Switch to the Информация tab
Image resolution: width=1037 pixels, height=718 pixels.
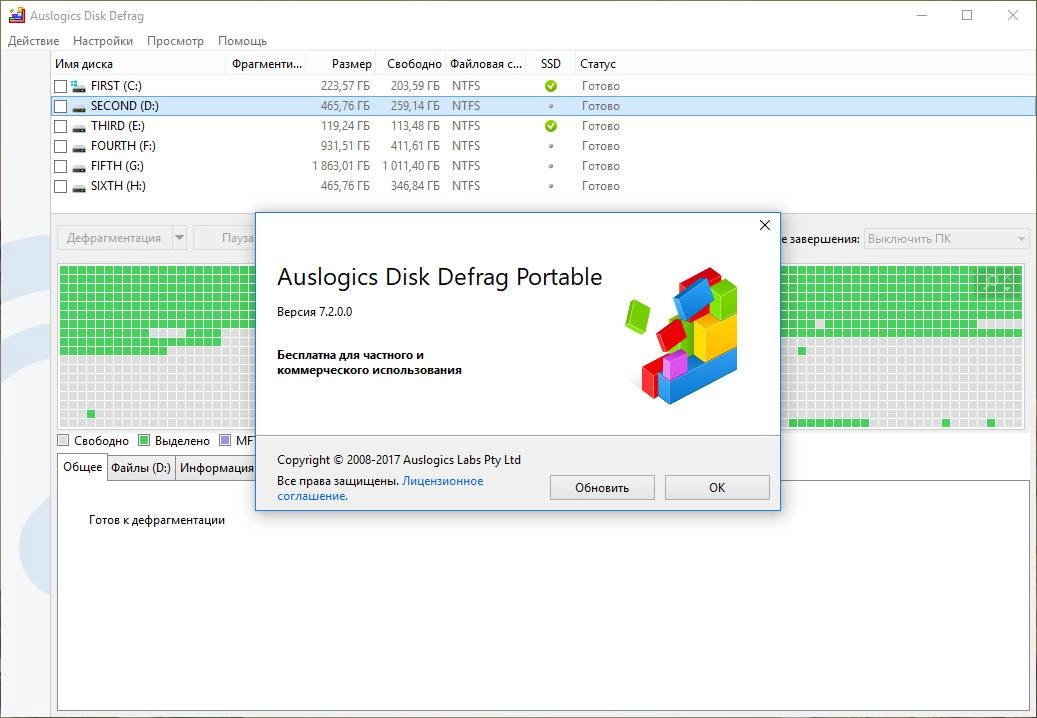point(216,468)
